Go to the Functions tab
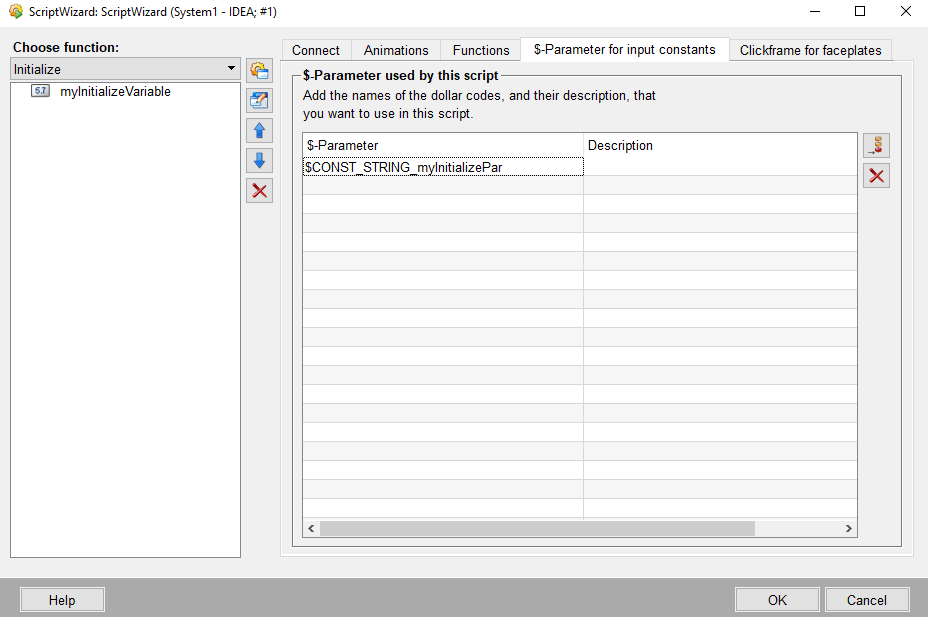Image resolution: width=928 pixels, height=617 pixels. [x=481, y=50]
